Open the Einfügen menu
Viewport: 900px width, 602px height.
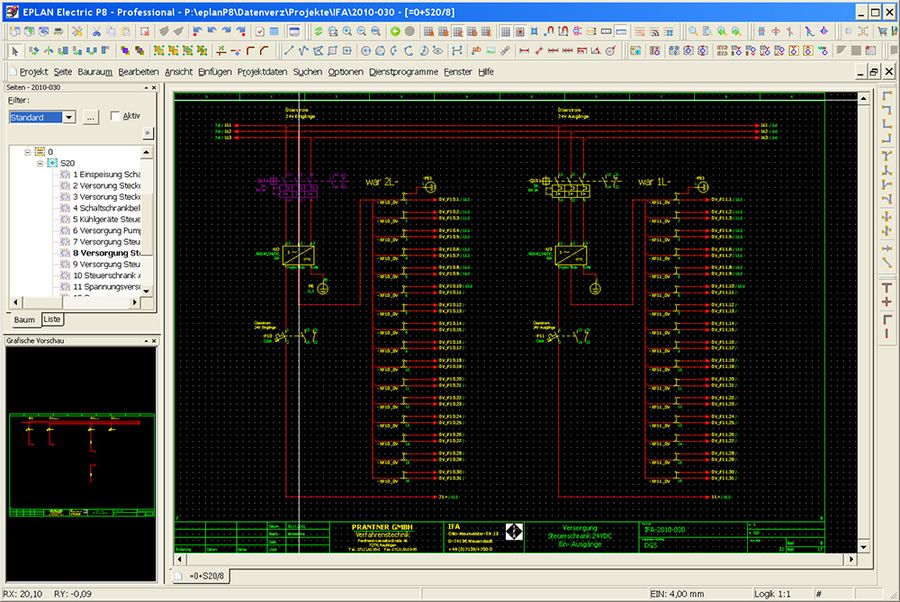[215, 72]
